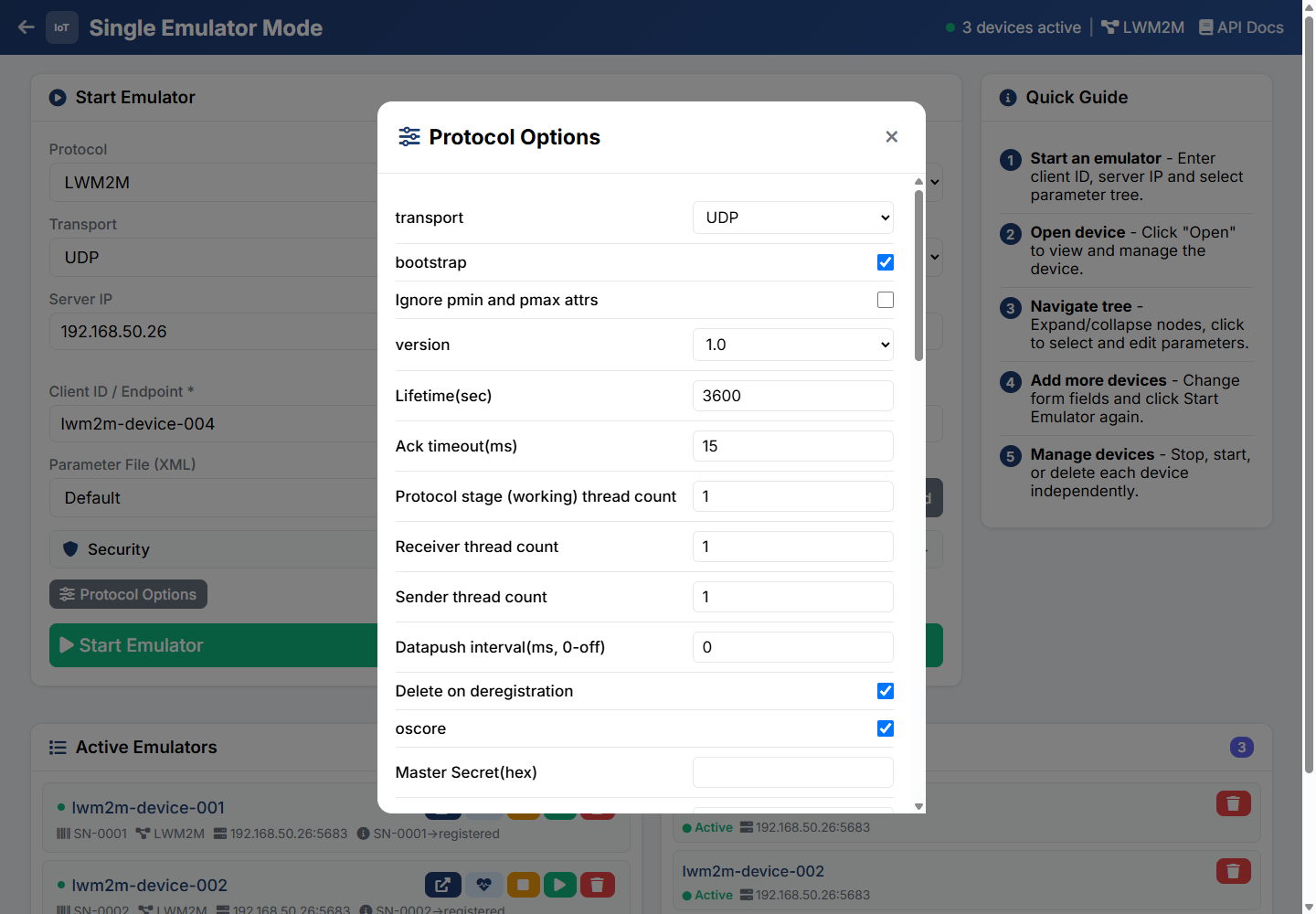Click the Quick Guide info icon
This screenshot has width=1316, height=914.
tap(1008, 98)
